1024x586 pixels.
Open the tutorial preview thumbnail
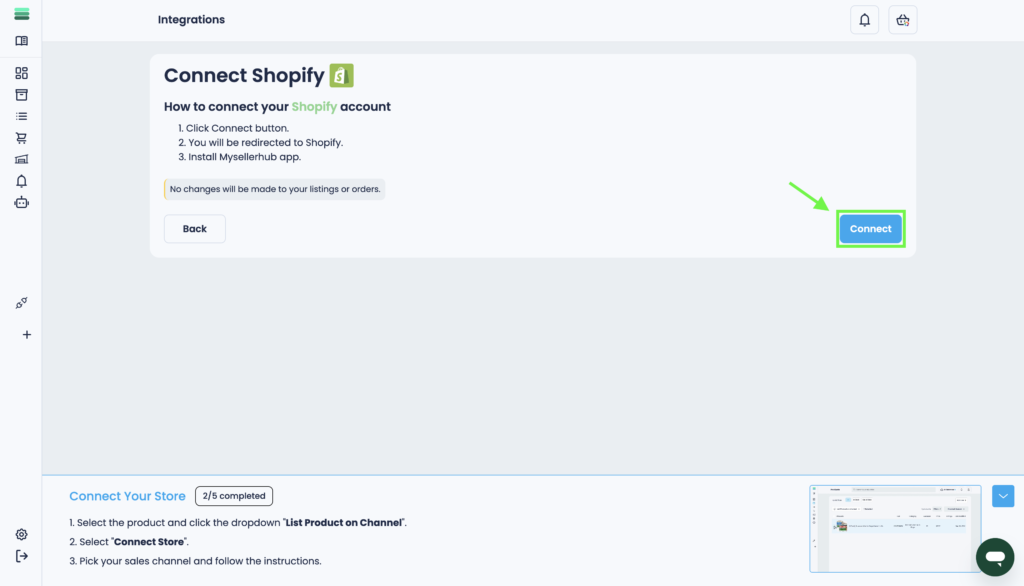(x=894, y=528)
